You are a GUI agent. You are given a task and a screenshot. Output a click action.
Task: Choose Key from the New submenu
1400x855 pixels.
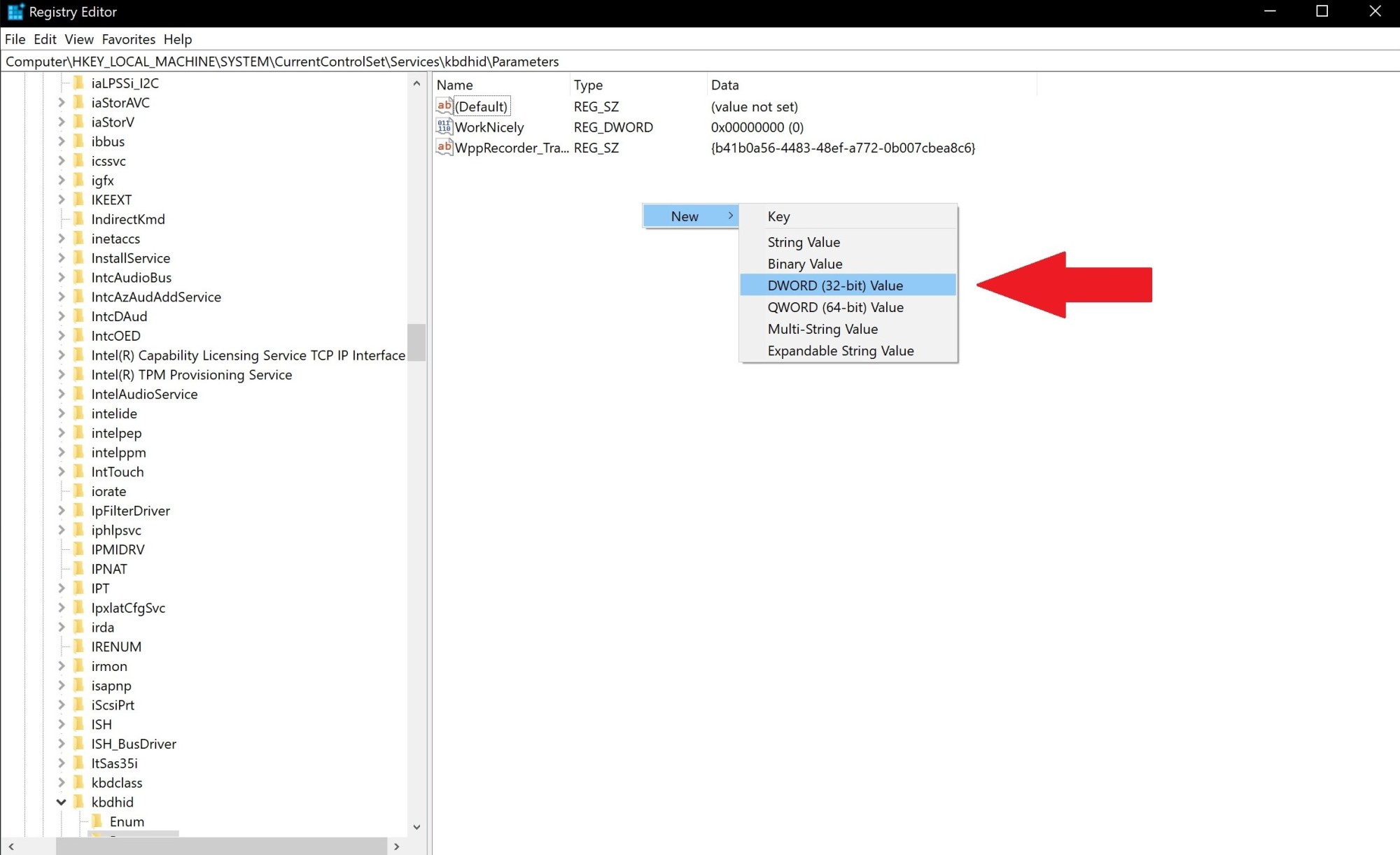[848, 216]
